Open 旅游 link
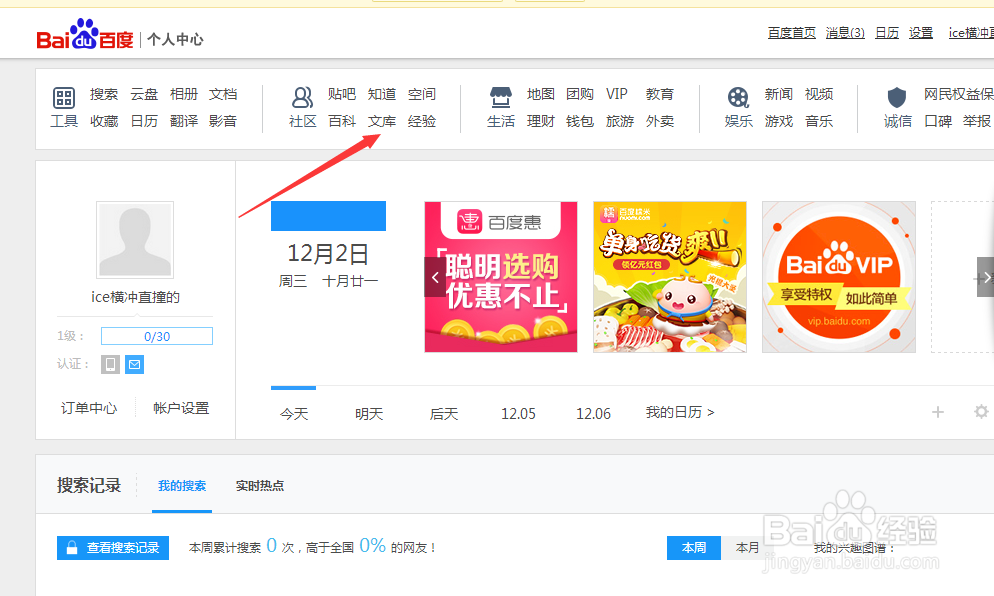 pos(620,121)
